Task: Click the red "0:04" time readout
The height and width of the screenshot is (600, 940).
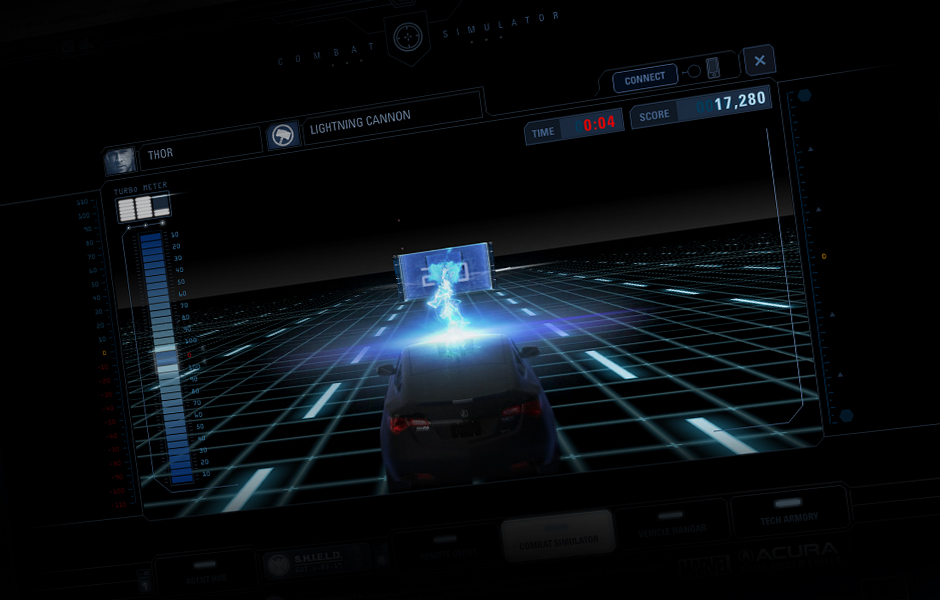Action: click(x=599, y=123)
